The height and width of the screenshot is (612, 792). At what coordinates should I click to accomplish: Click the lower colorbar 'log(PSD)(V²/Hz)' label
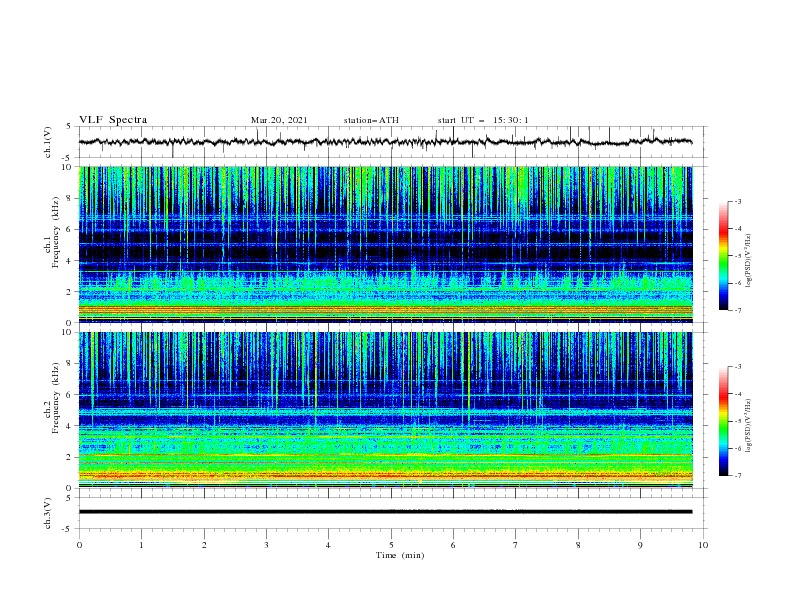point(749,425)
